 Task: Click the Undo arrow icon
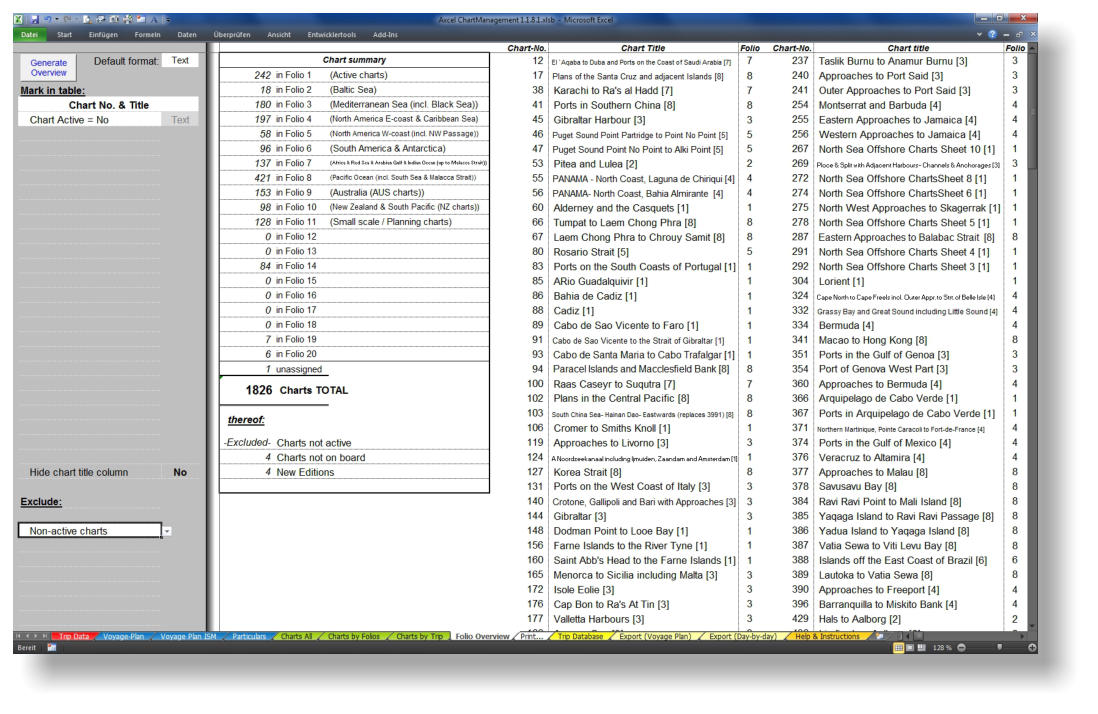[x=47, y=21]
